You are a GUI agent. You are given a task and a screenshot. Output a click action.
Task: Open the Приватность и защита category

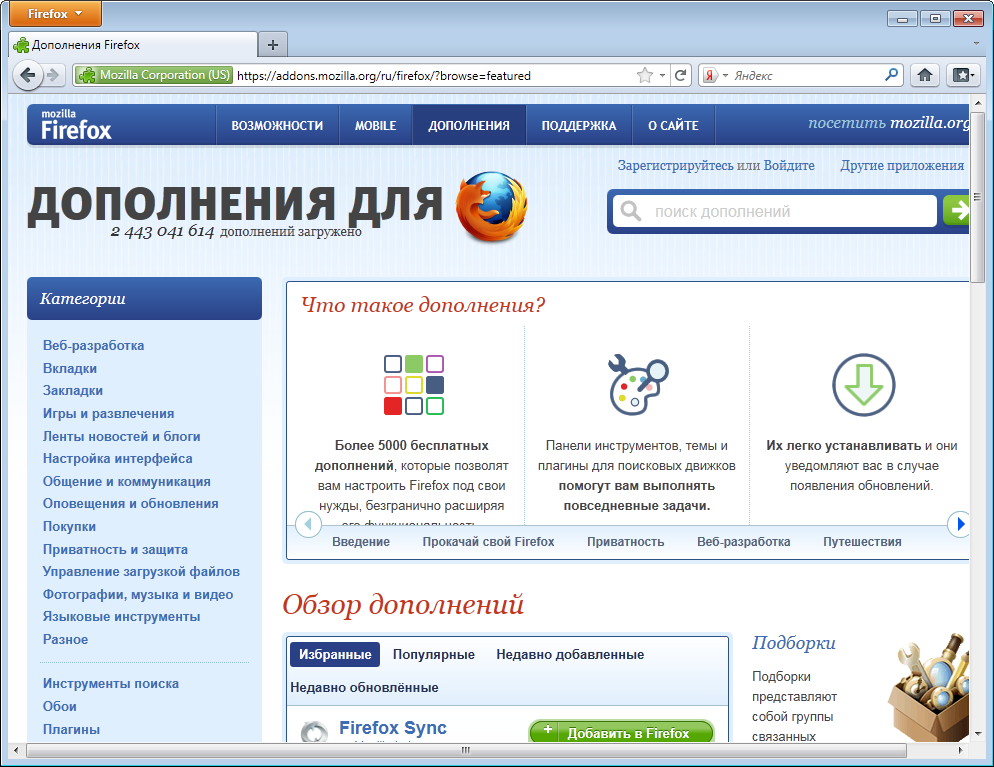click(x=115, y=550)
